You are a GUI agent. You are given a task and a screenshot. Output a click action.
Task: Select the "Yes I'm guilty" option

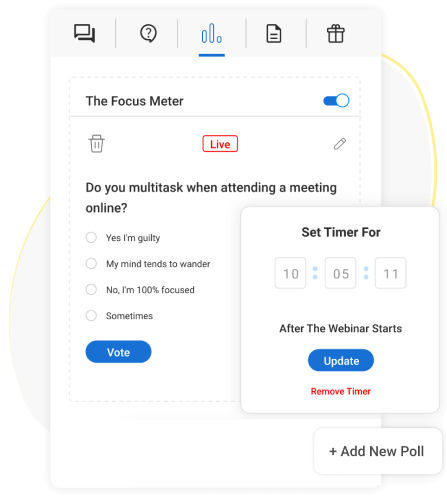tap(91, 238)
